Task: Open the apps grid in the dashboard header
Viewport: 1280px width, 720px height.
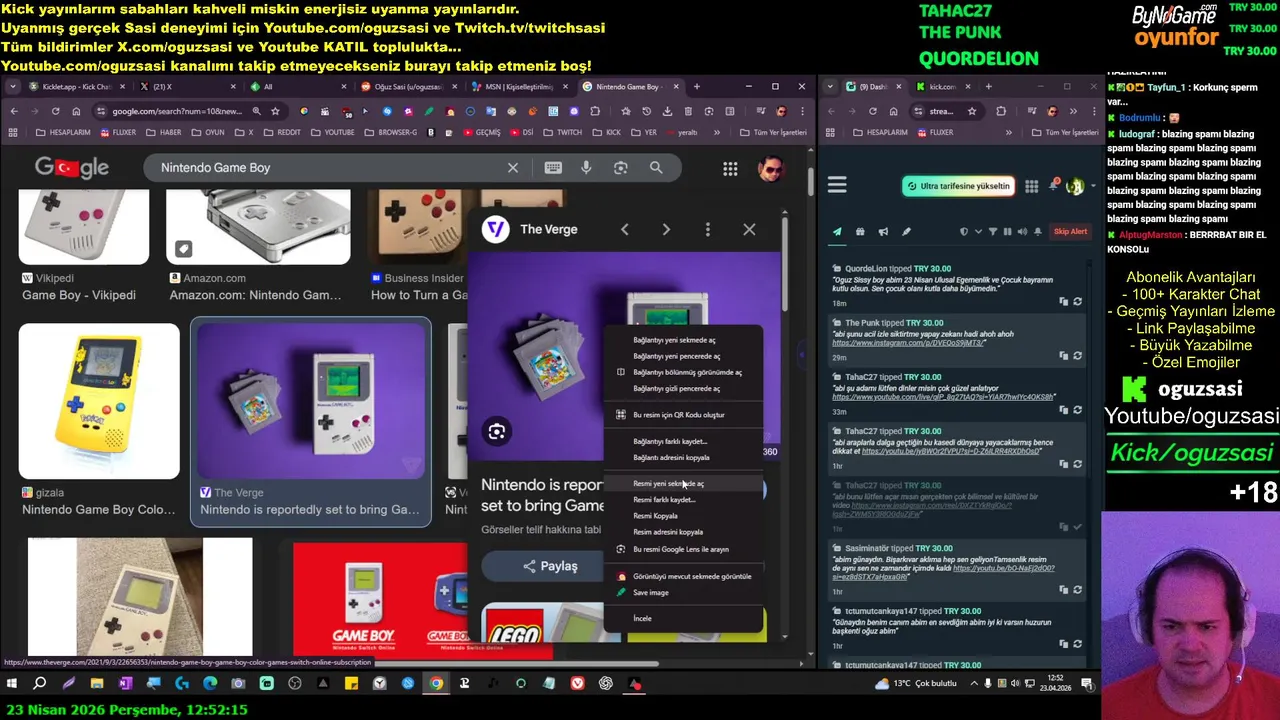Action: point(1031,186)
